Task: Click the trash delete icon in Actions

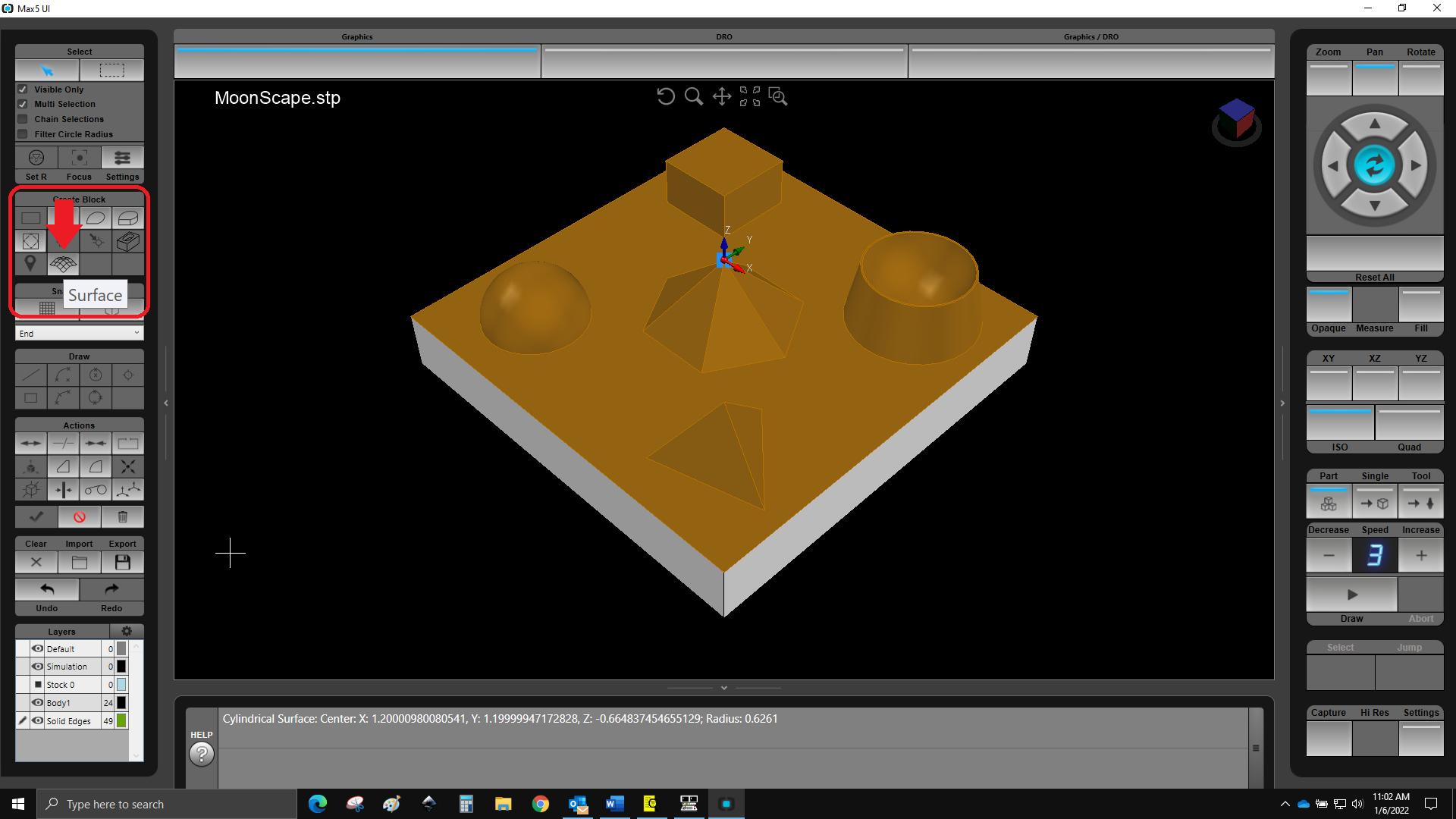Action: (122, 516)
